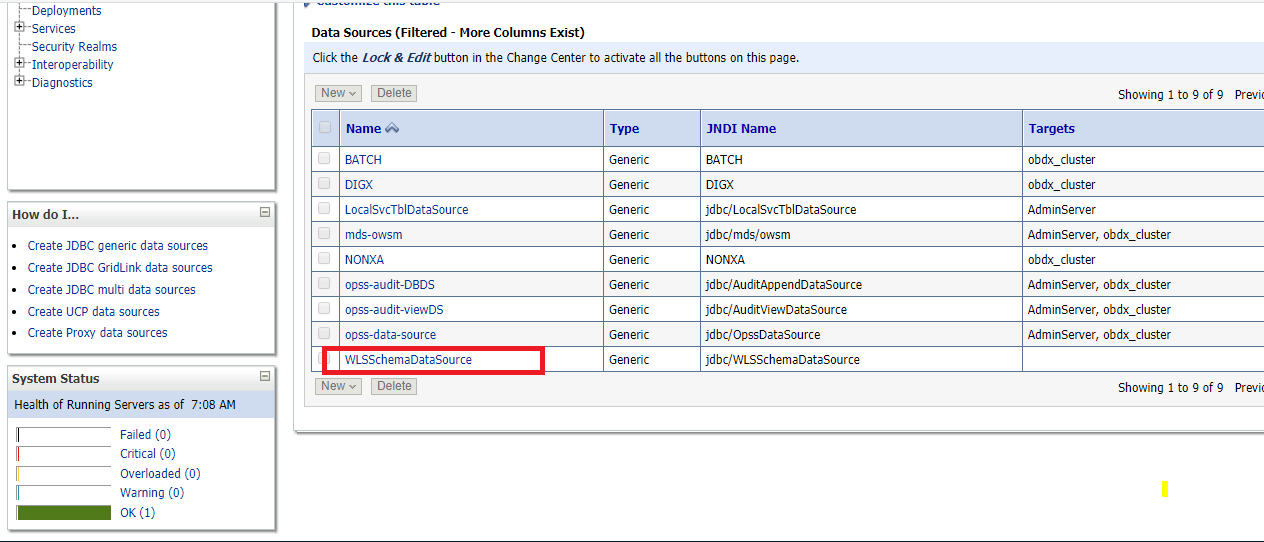Check the LocalSvcTblDataSource row checkbox
Image resolution: width=1264 pixels, height=542 pixels.
[x=324, y=208]
